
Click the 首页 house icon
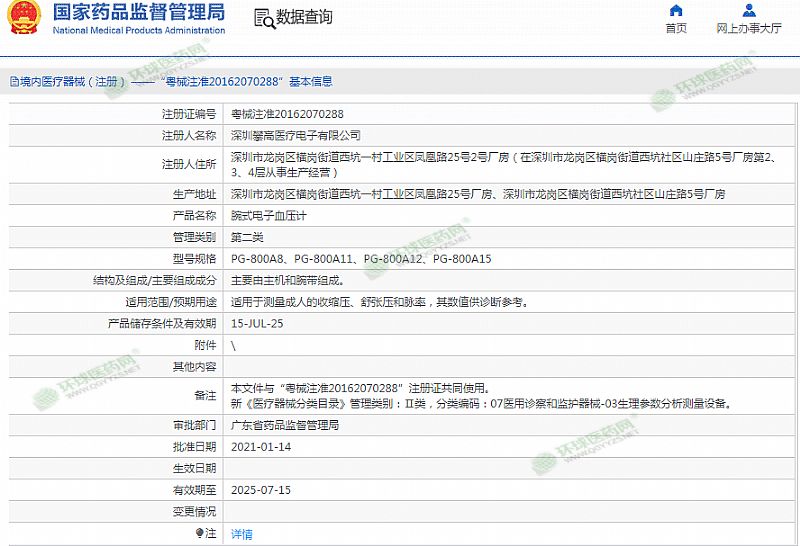[676, 11]
